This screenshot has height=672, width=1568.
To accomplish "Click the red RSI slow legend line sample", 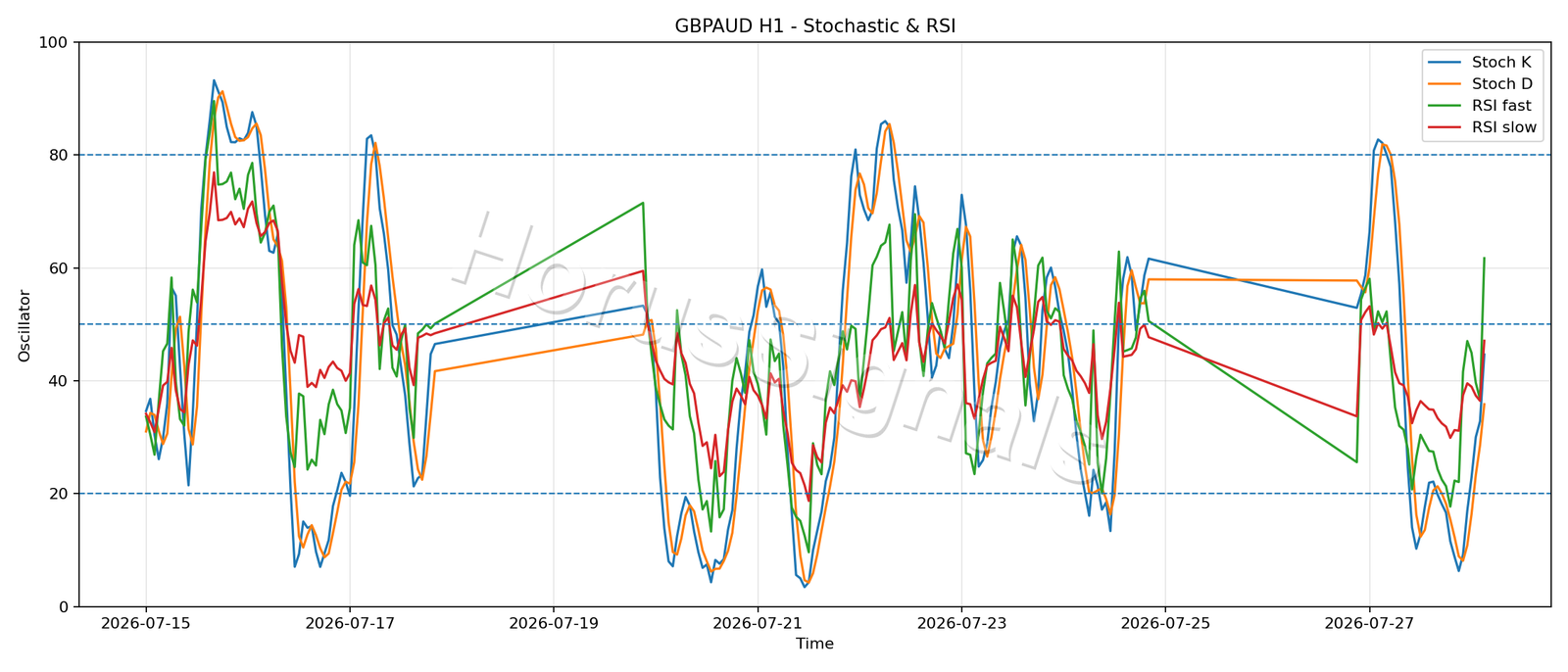I will [1446, 128].
